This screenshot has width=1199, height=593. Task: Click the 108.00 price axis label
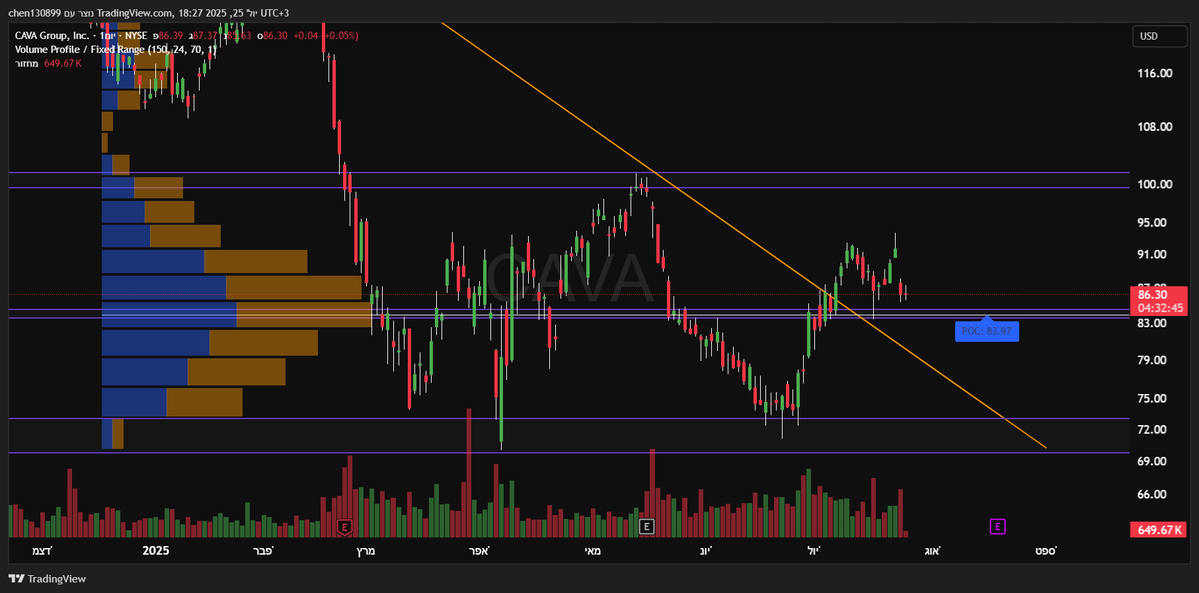coord(1155,127)
